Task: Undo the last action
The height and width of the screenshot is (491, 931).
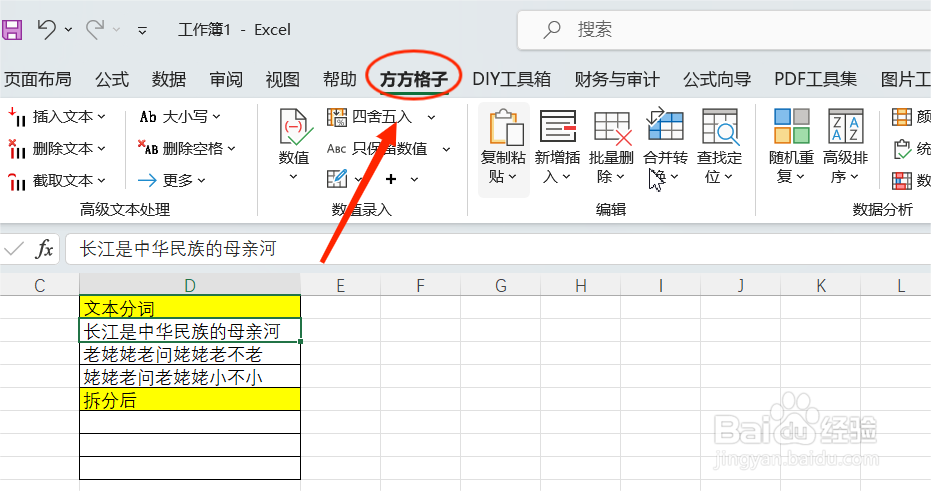Action: pyautogui.click(x=46, y=29)
